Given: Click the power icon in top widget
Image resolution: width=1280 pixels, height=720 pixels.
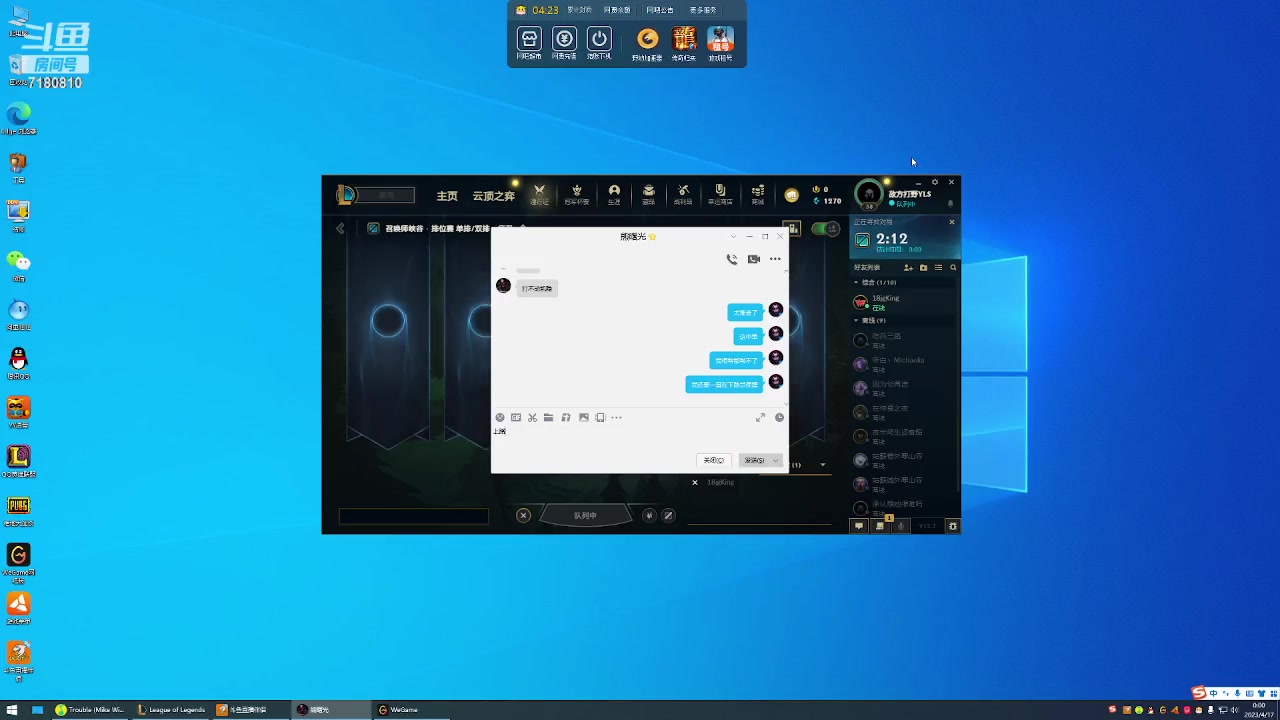Looking at the screenshot, I should click(x=599, y=39).
